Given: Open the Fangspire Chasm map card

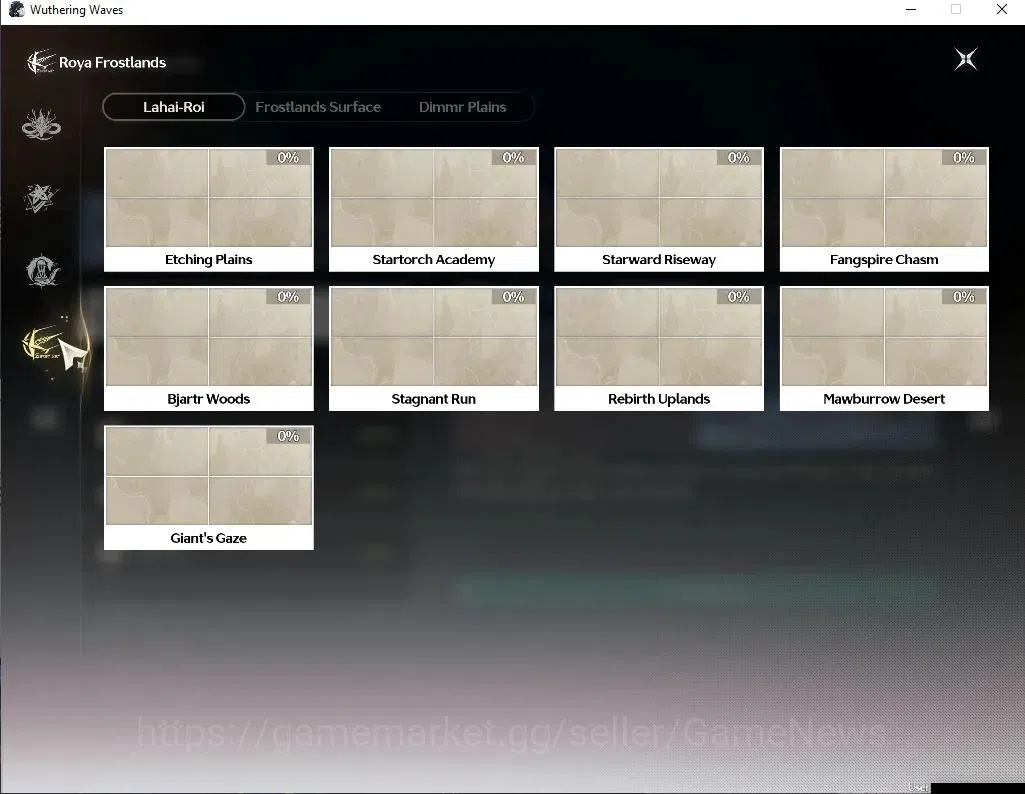Looking at the screenshot, I should pos(884,209).
